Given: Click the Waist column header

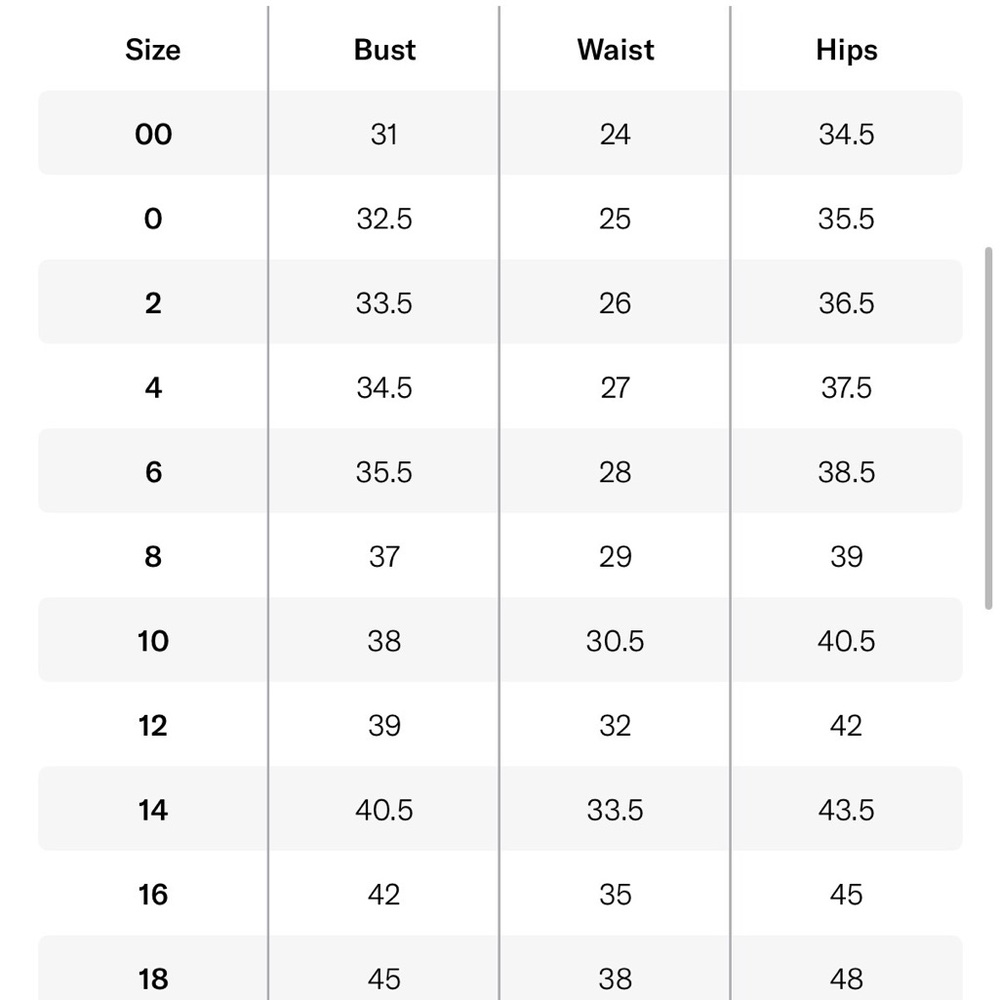Looking at the screenshot, I should [615, 50].
